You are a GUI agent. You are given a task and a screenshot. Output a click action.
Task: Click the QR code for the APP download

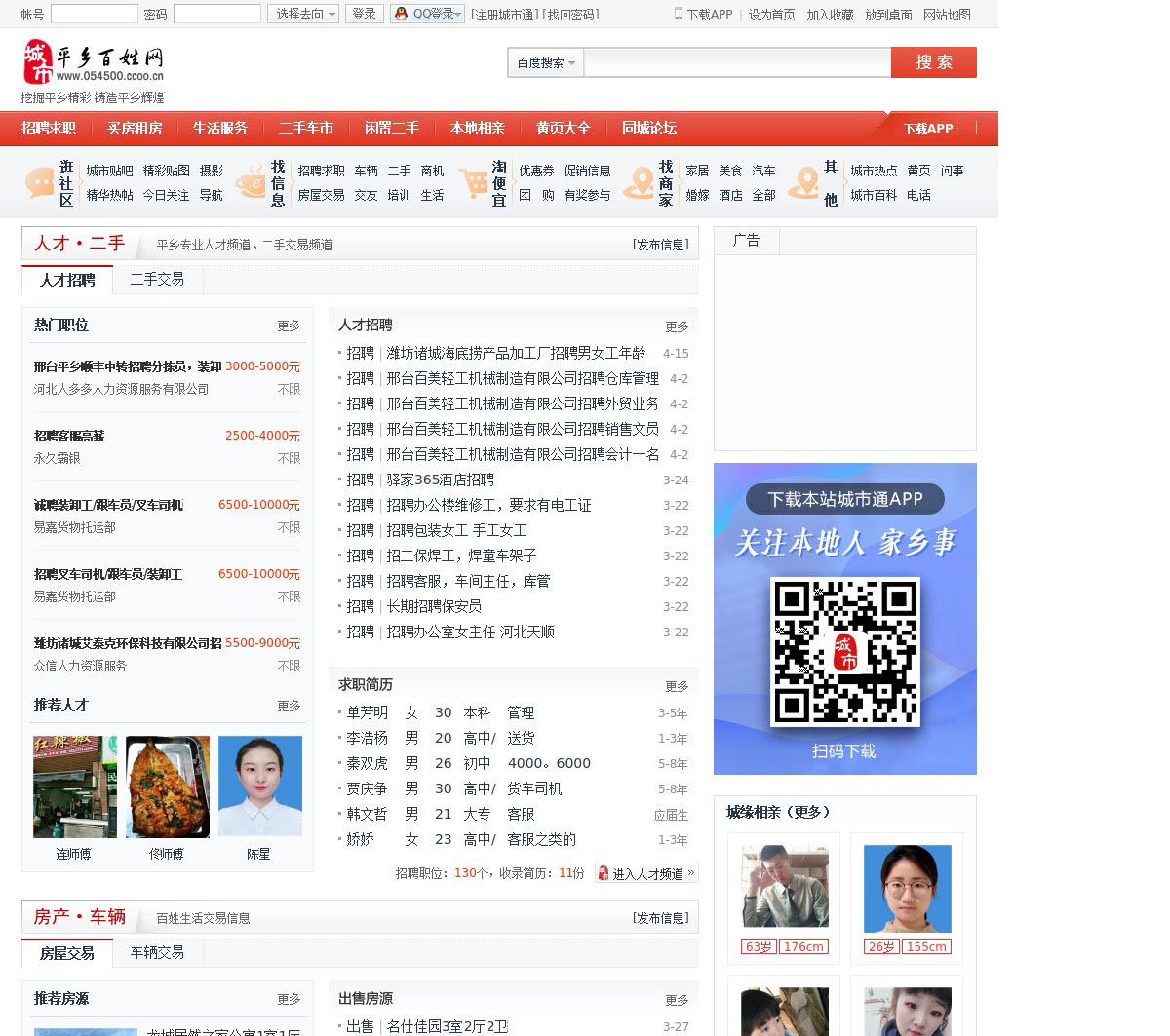click(845, 651)
